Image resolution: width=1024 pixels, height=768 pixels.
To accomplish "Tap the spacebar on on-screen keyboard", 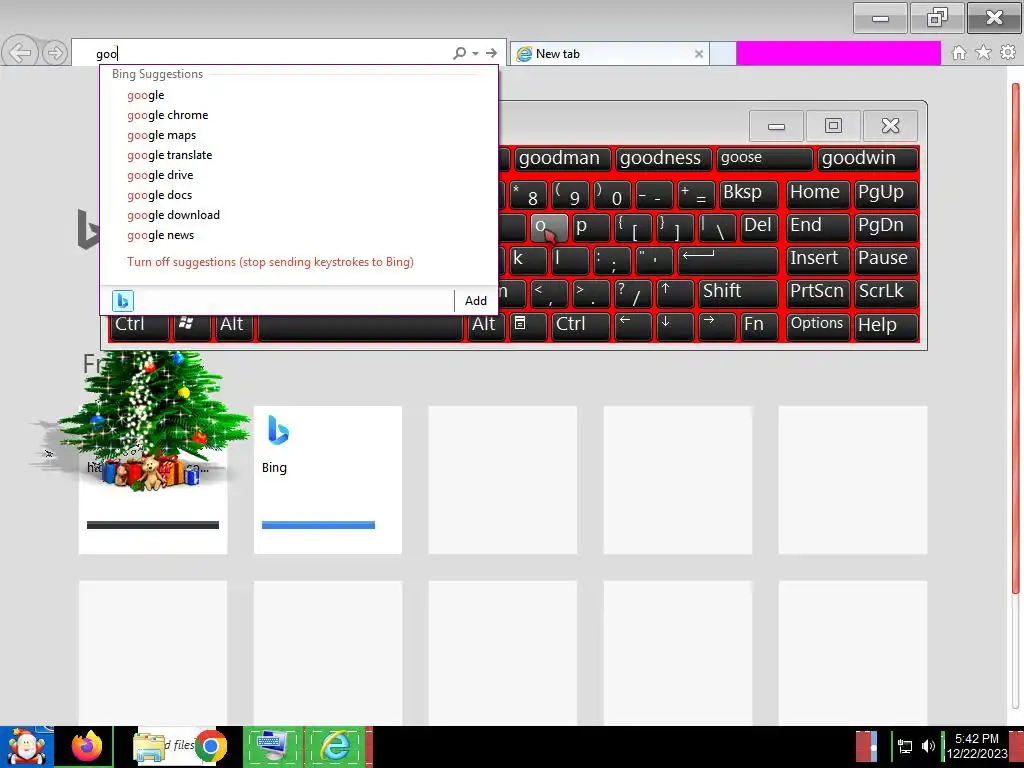I will (360, 327).
